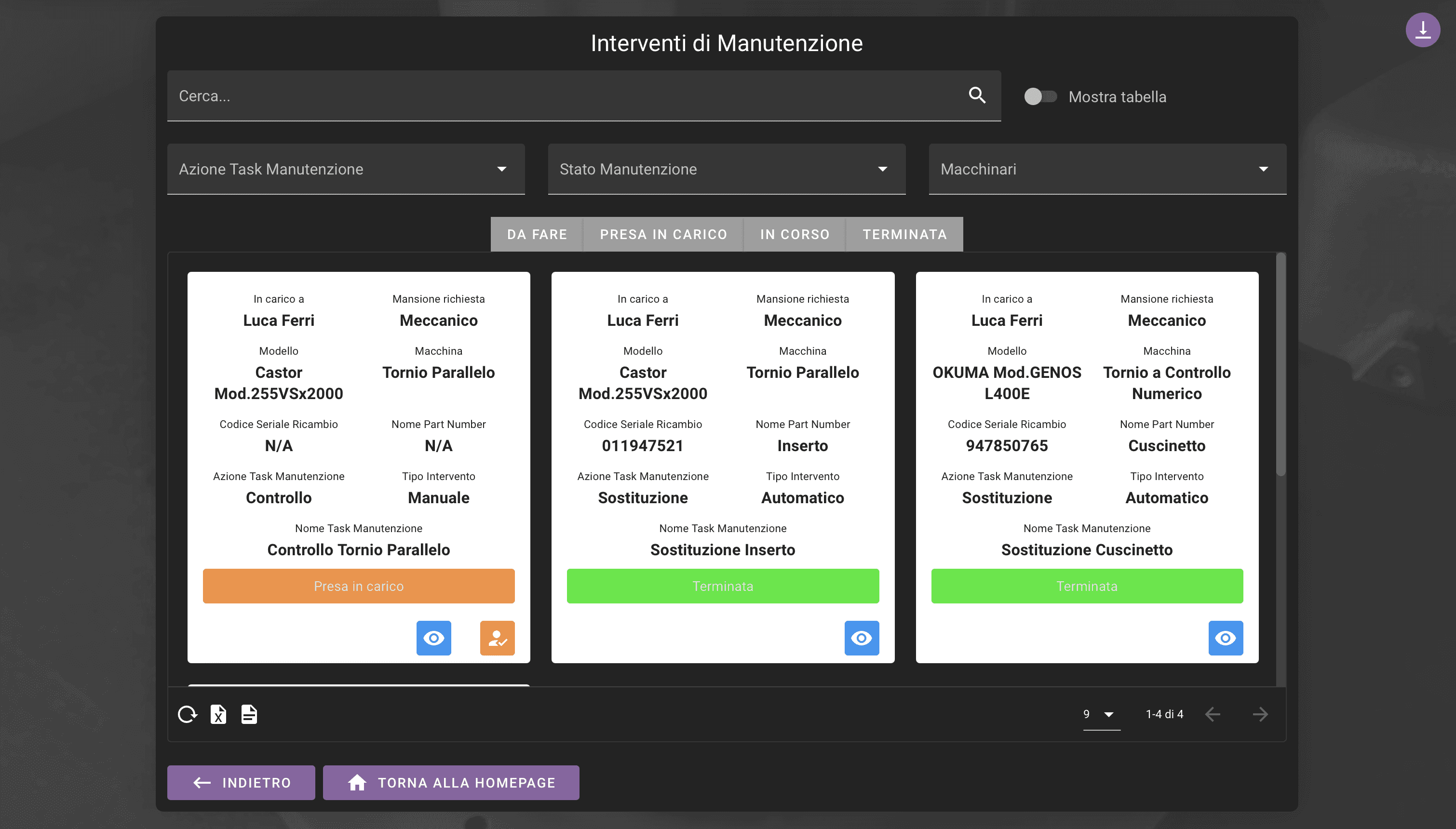Viewport: 1456px width, 829px height.
Task: Click the search magnifier icon
Action: [x=977, y=95]
